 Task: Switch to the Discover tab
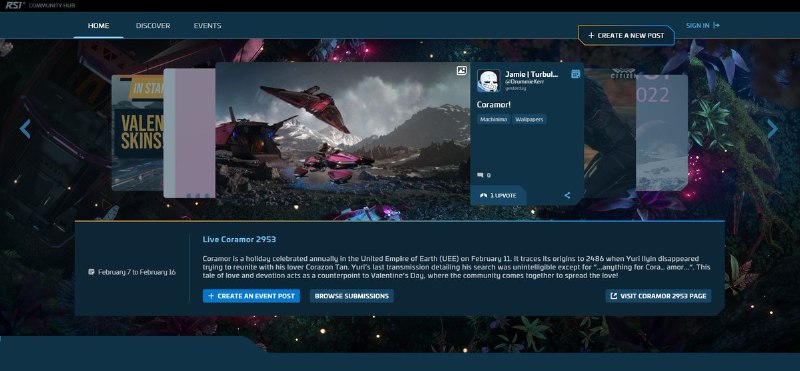(x=153, y=26)
